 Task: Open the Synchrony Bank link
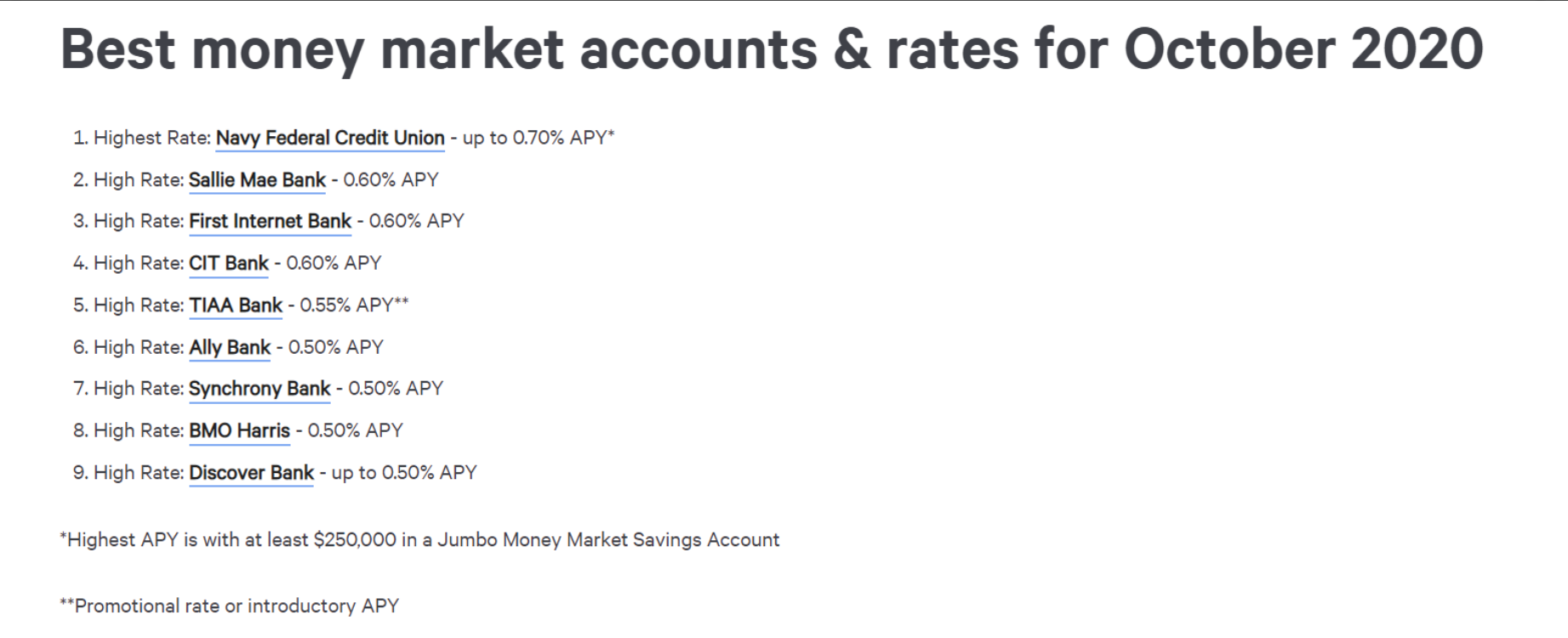point(259,389)
